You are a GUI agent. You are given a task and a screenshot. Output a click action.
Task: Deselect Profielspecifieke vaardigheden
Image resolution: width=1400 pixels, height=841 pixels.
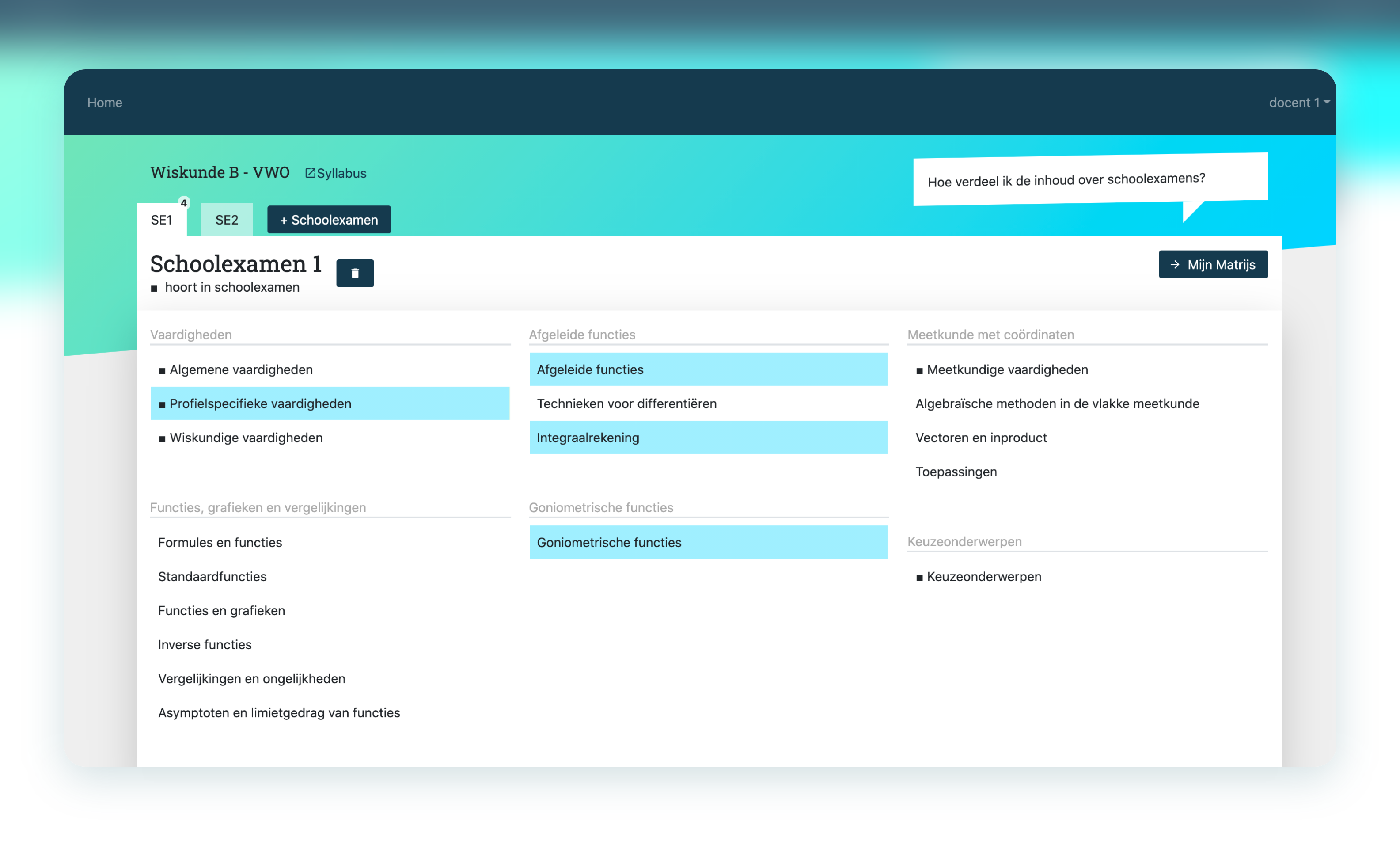pos(330,403)
